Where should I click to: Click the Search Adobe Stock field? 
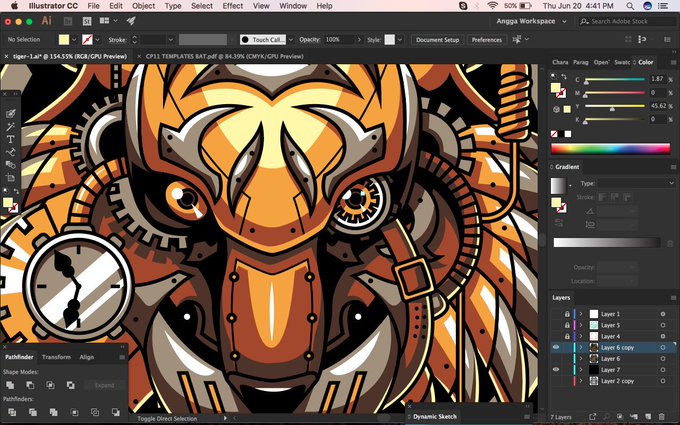(x=627, y=21)
